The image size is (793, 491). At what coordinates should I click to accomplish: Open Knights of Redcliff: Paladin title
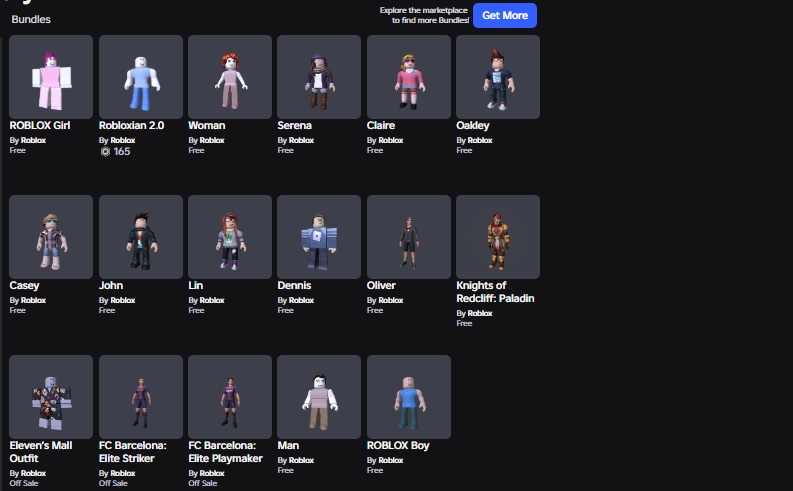(x=495, y=292)
